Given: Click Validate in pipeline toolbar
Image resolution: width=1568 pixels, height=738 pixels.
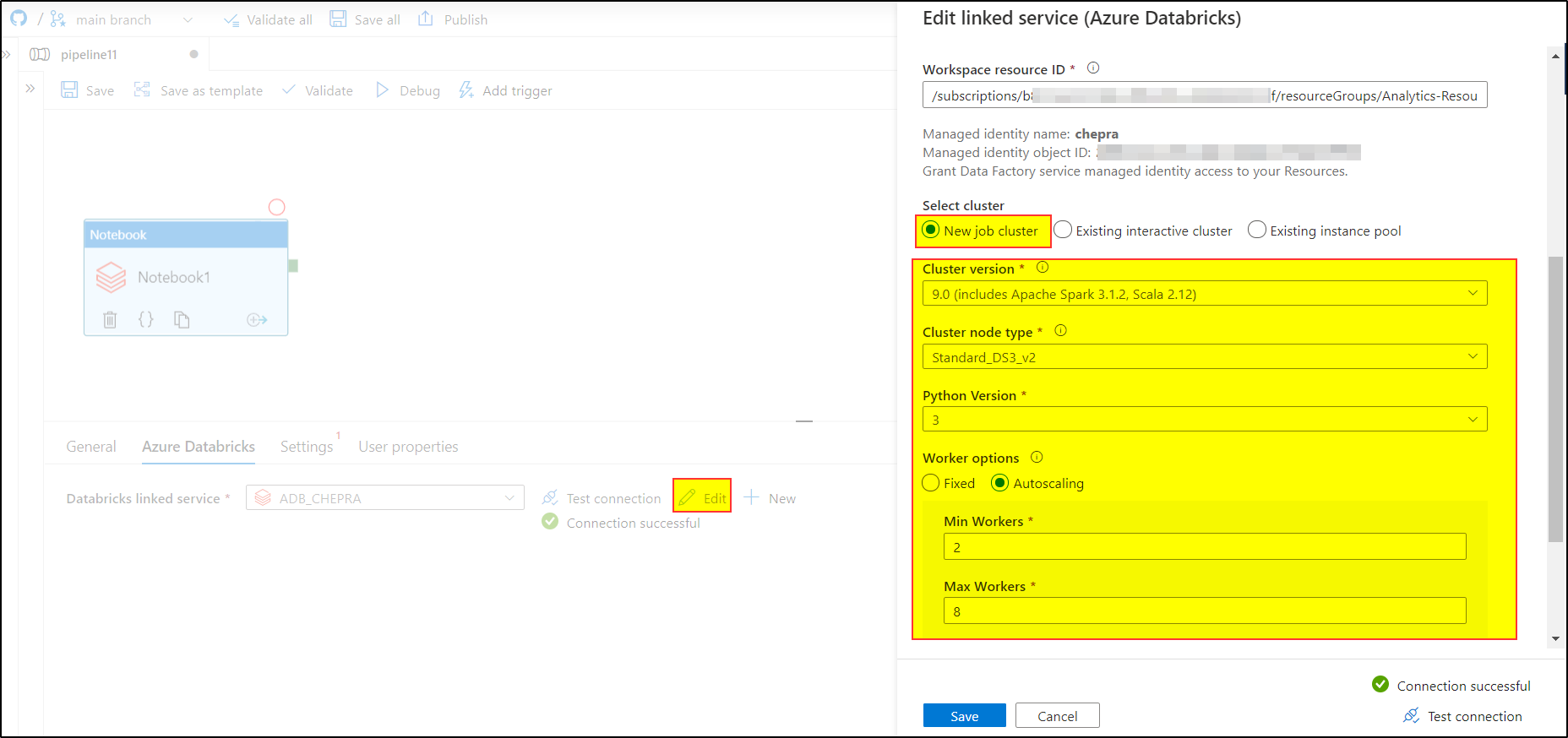Looking at the screenshot, I should [x=318, y=90].
